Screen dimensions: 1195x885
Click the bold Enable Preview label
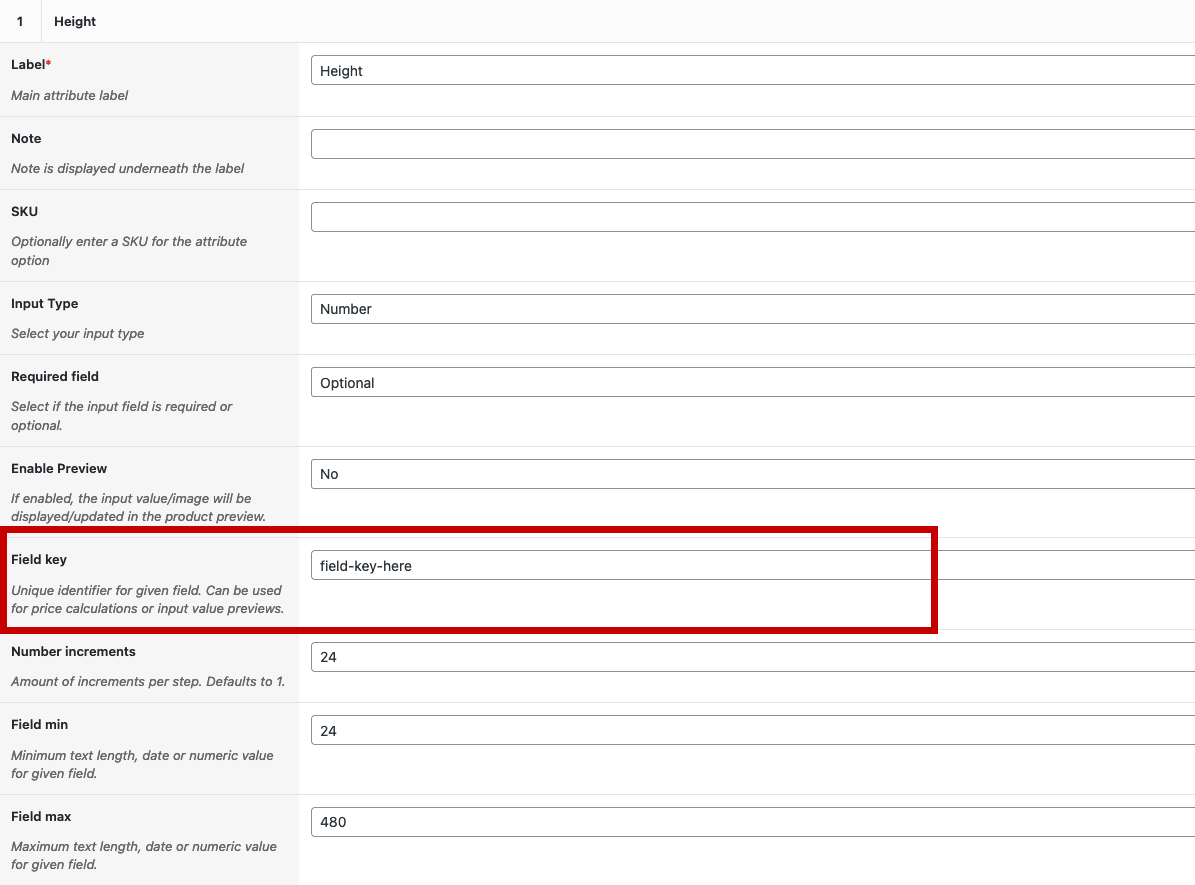(59, 468)
